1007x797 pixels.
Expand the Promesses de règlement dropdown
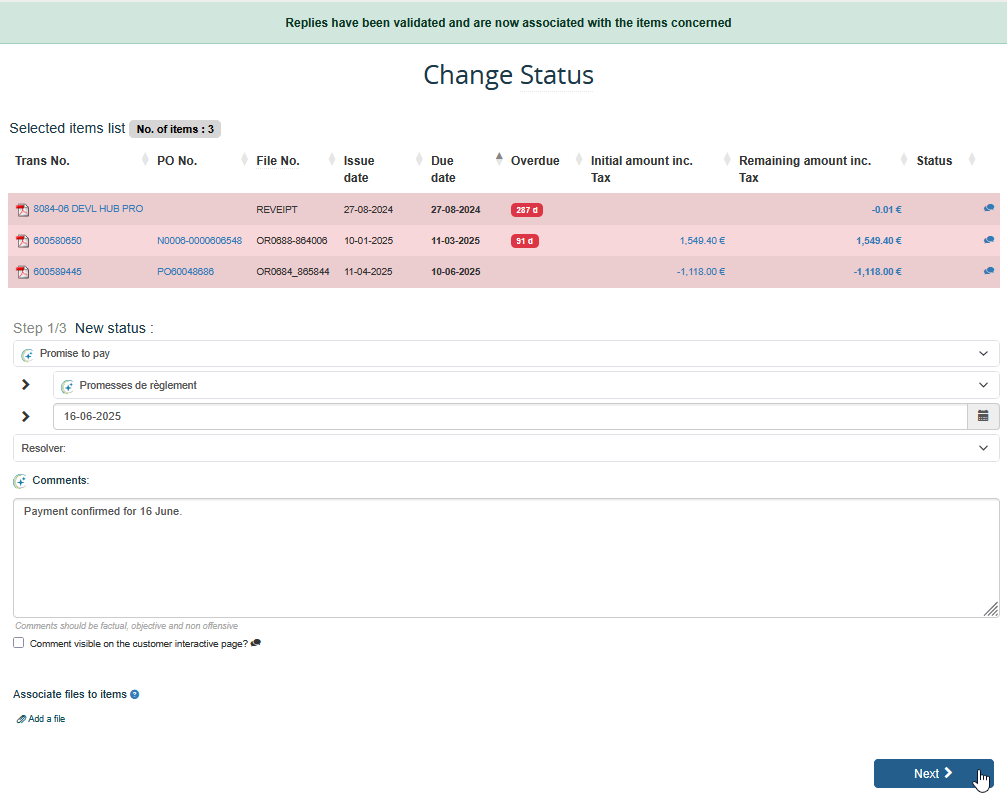coord(525,385)
